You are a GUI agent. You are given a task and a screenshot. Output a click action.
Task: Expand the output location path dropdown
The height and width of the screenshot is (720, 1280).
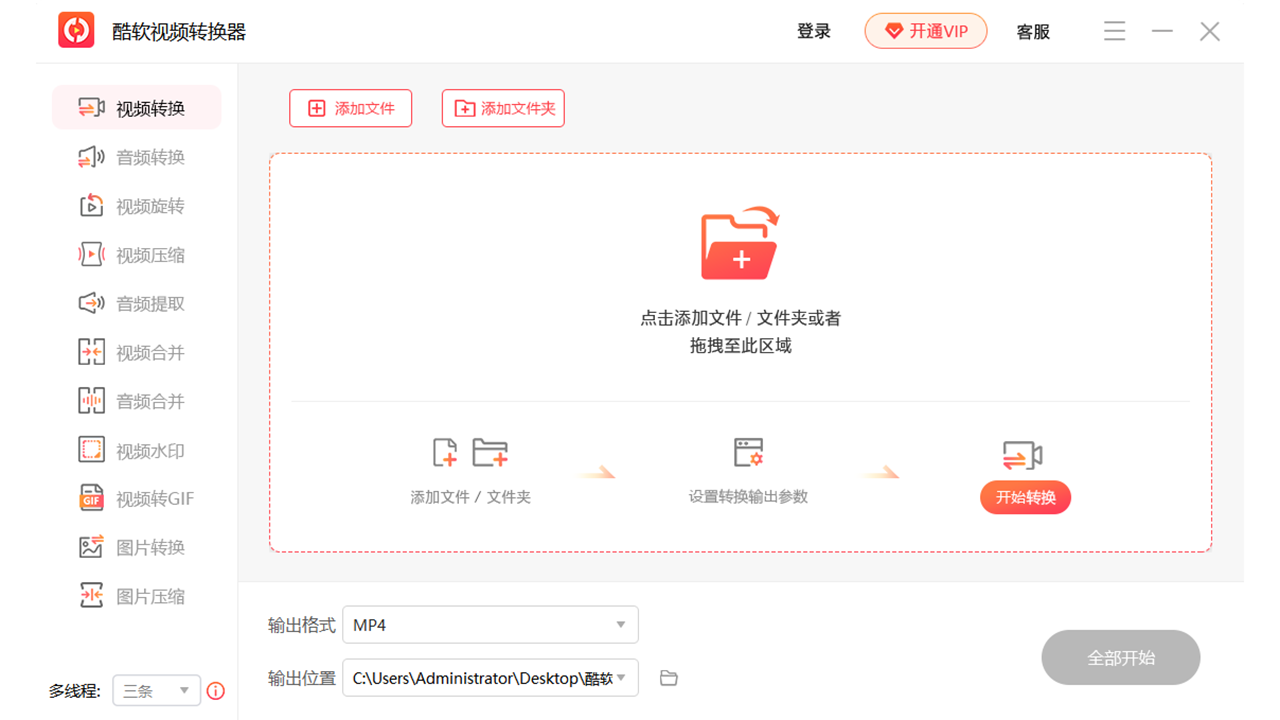pyautogui.click(x=620, y=677)
